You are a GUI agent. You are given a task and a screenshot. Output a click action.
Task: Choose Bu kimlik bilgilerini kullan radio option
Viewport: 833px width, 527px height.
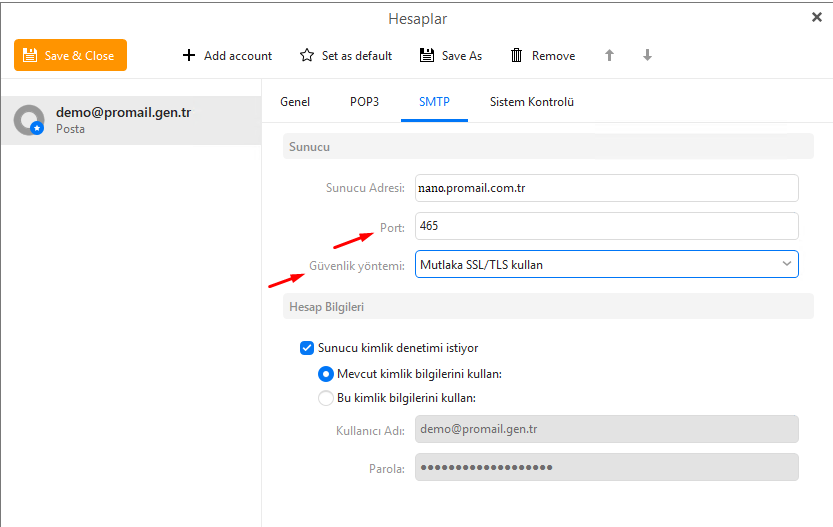click(x=326, y=398)
